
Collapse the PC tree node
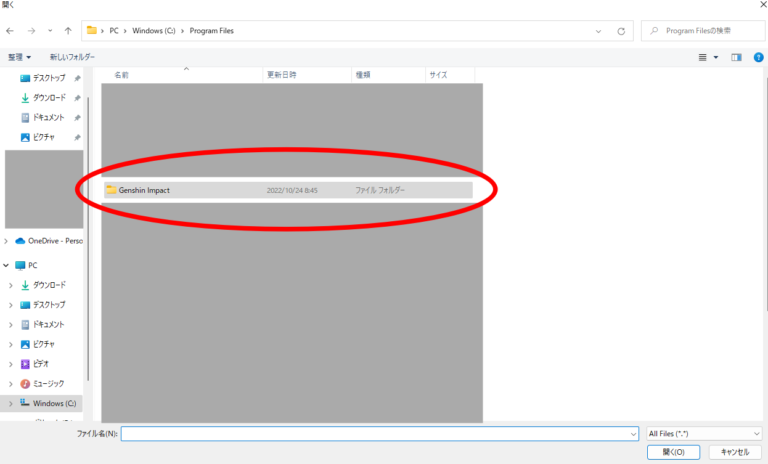7,265
